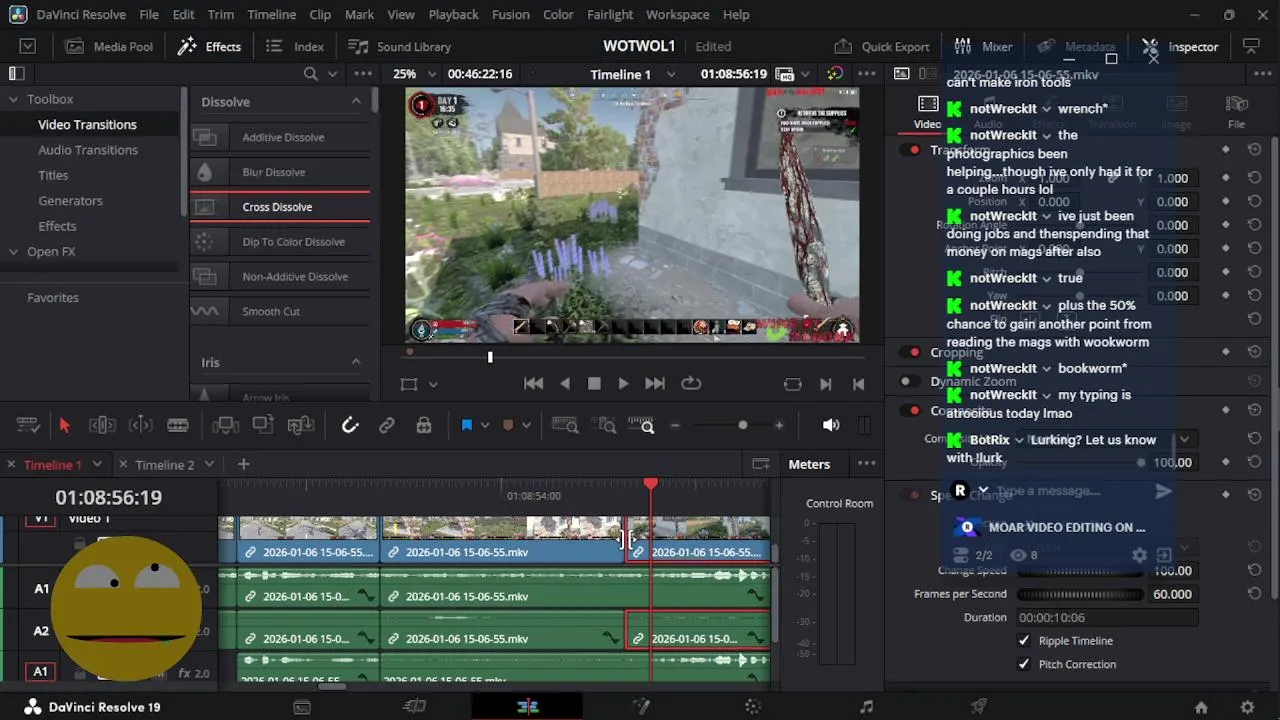Open the Timeline 1 name dropdown
1280x720 pixels.
click(632, 74)
